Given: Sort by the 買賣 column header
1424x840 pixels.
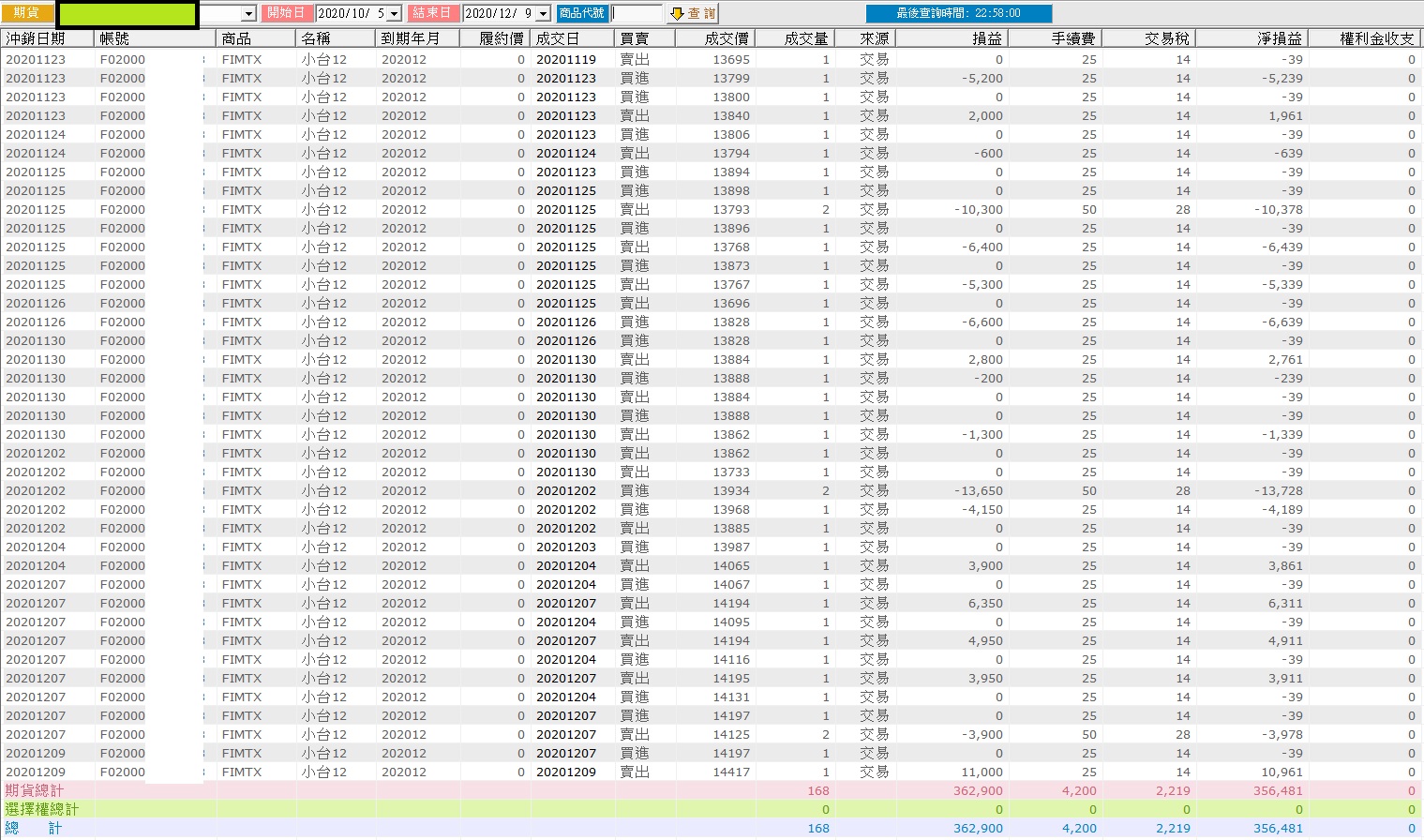Looking at the screenshot, I should pos(645,38).
